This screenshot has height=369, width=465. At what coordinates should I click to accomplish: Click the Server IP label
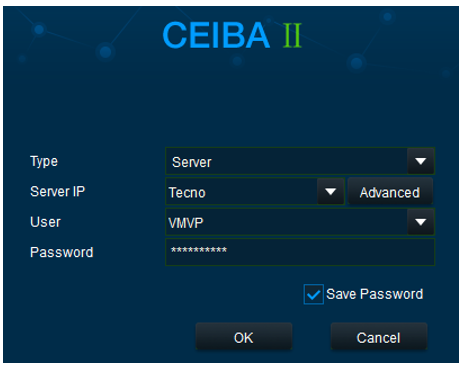58,192
